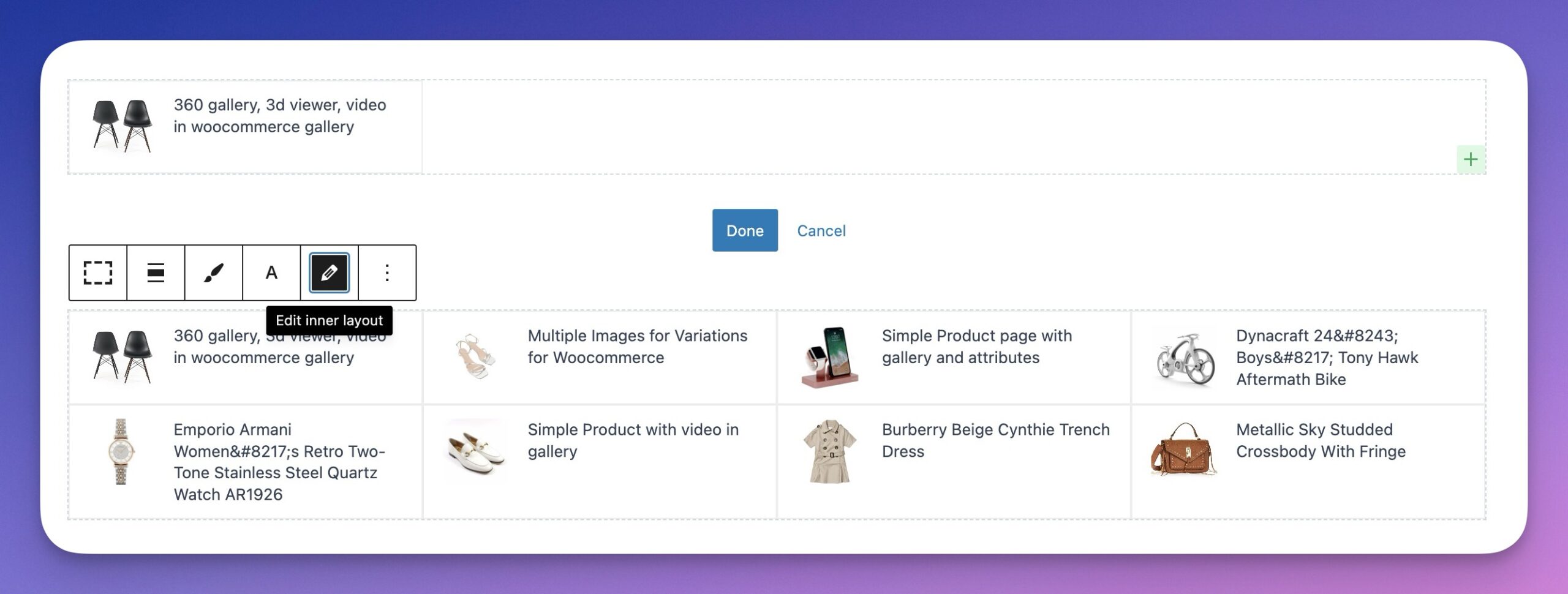Click the Emporio Armani watch image
This screenshot has height=594, width=1568.
pos(121,452)
